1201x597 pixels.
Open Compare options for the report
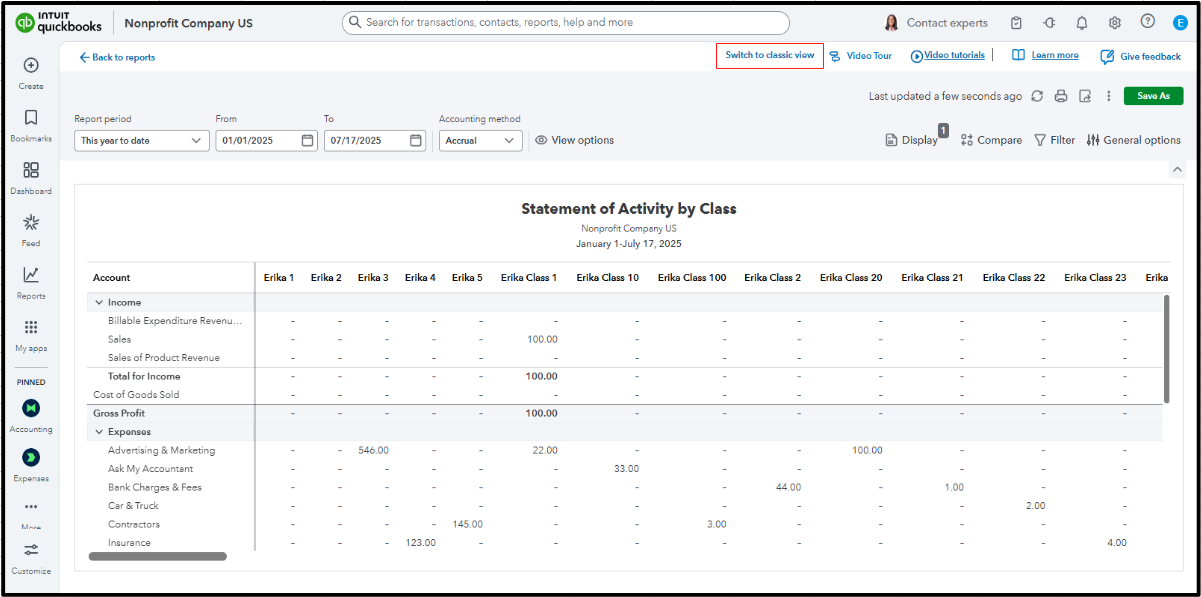[x=991, y=140]
